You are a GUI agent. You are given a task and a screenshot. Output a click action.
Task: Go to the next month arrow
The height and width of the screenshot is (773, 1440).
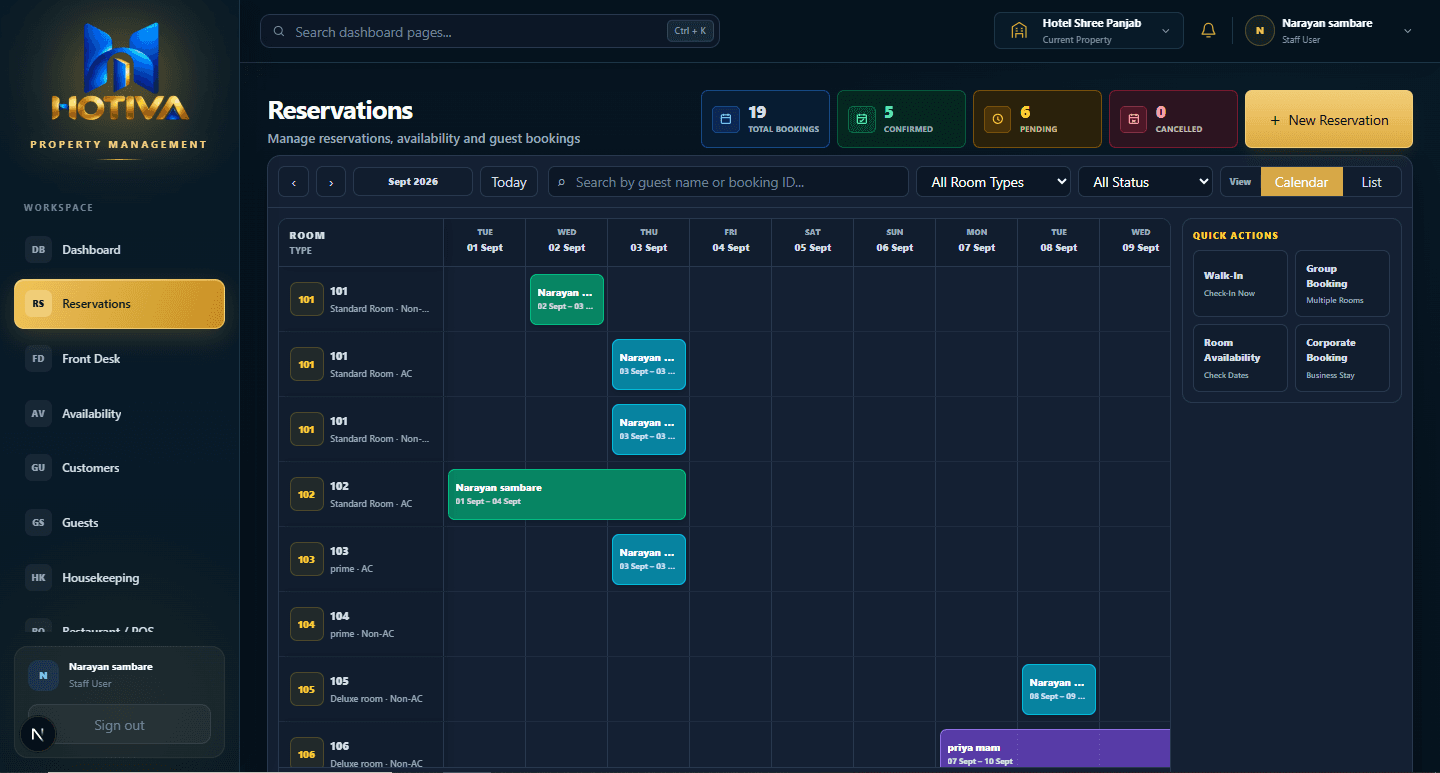(x=331, y=182)
